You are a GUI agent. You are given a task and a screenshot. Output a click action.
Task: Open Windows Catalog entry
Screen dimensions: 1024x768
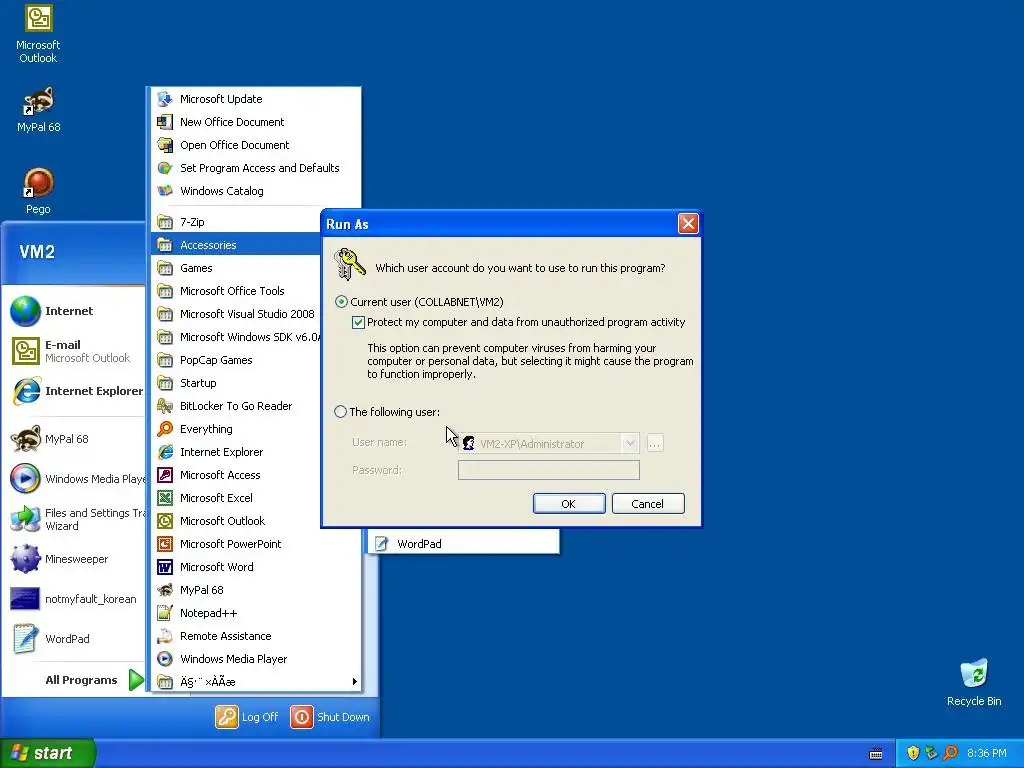pyautogui.click(x=257, y=191)
